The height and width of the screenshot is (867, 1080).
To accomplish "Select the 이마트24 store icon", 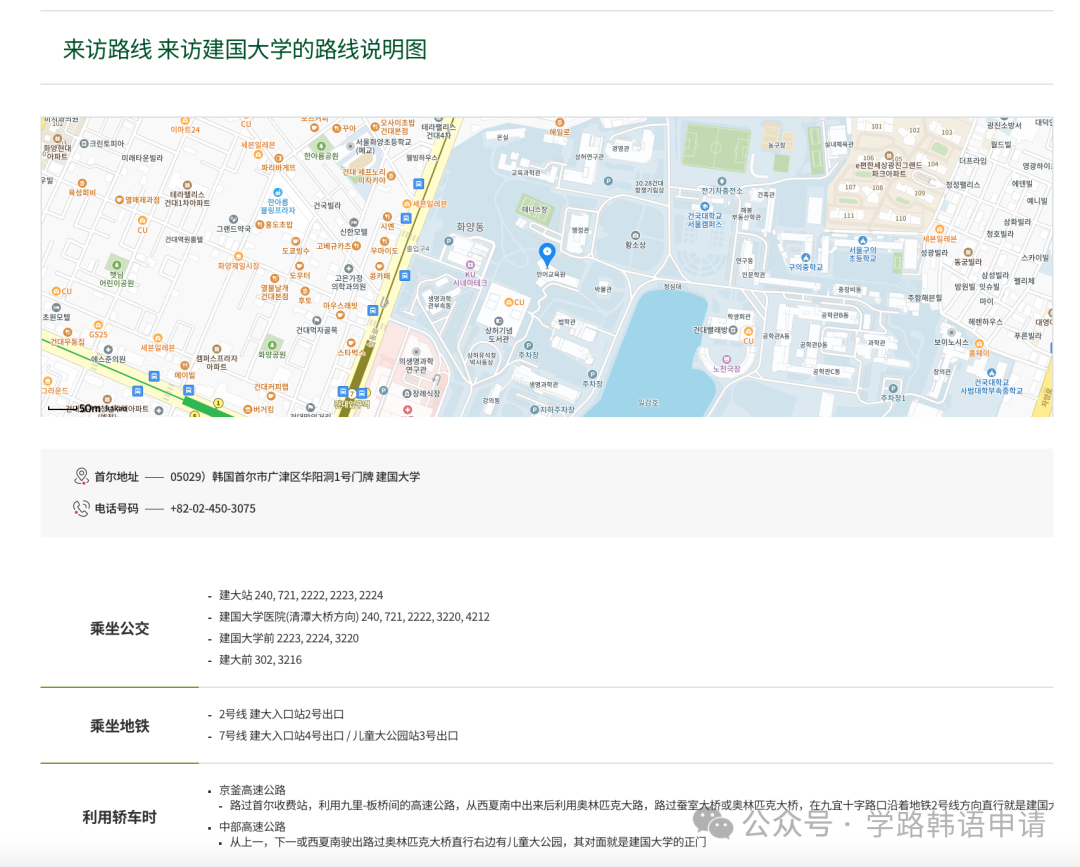I will coord(185,121).
